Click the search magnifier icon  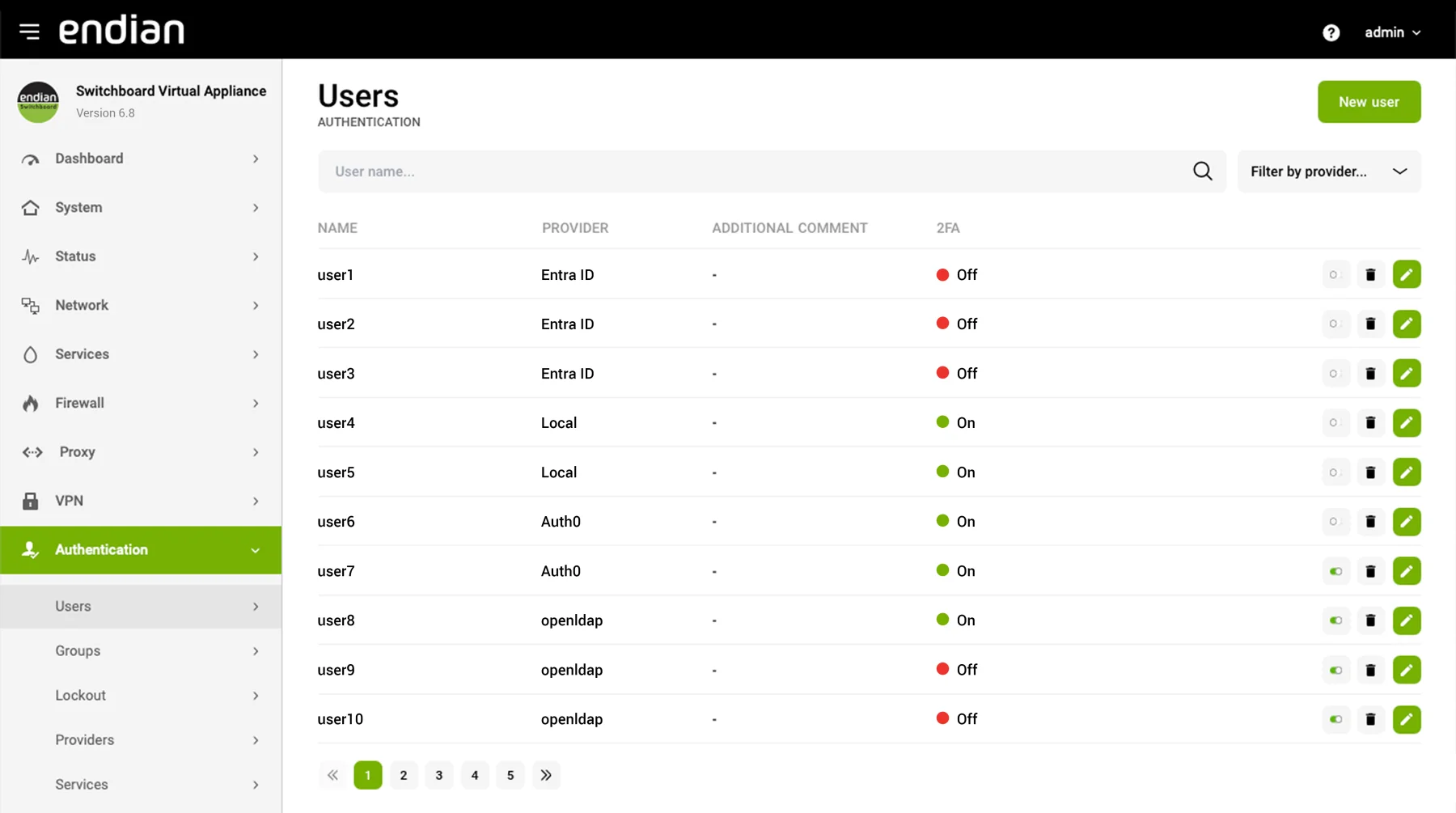point(1203,171)
